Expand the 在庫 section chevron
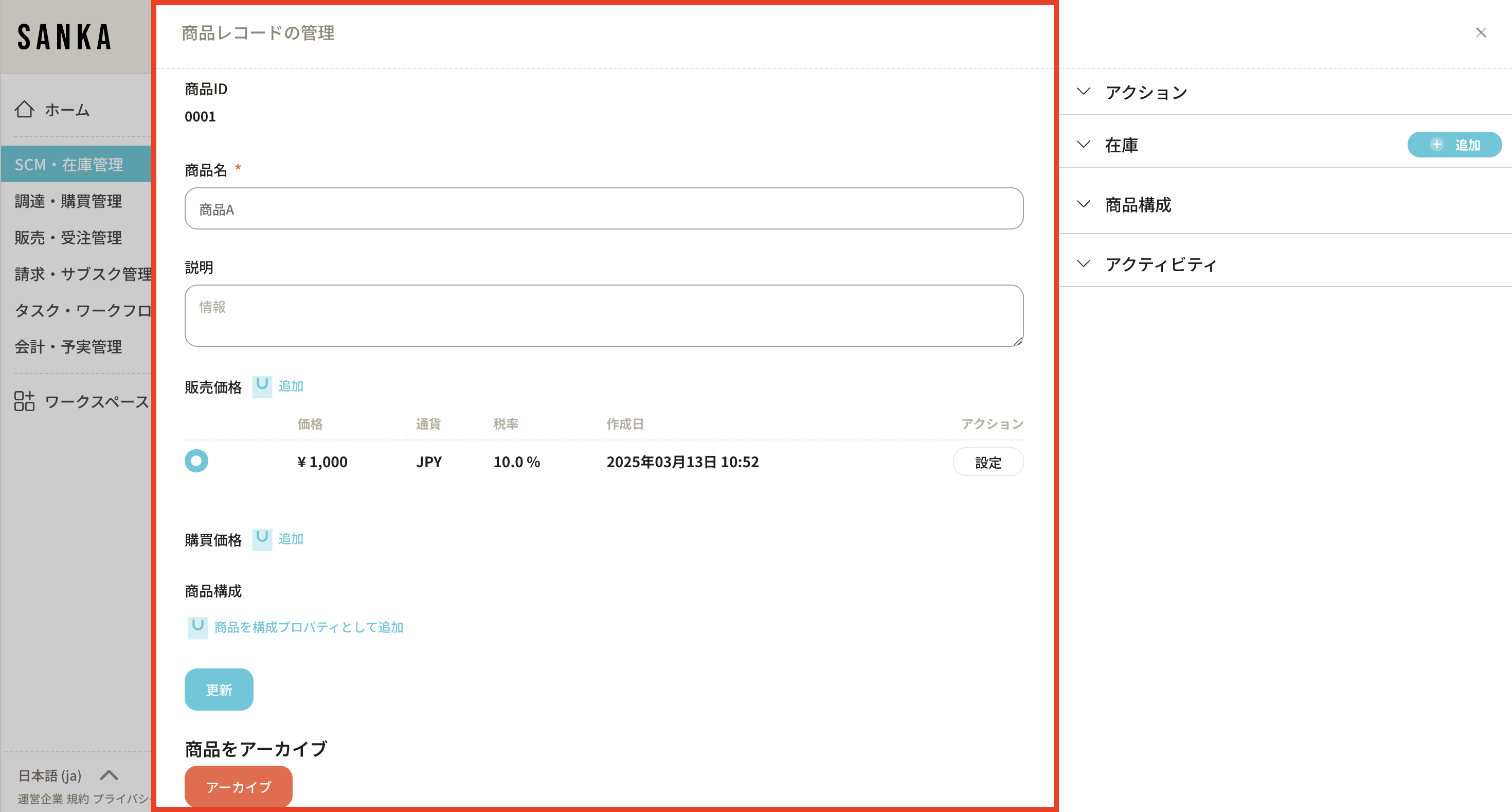The width and height of the screenshot is (1512, 812). pyautogui.click(x=1084, y=145)
